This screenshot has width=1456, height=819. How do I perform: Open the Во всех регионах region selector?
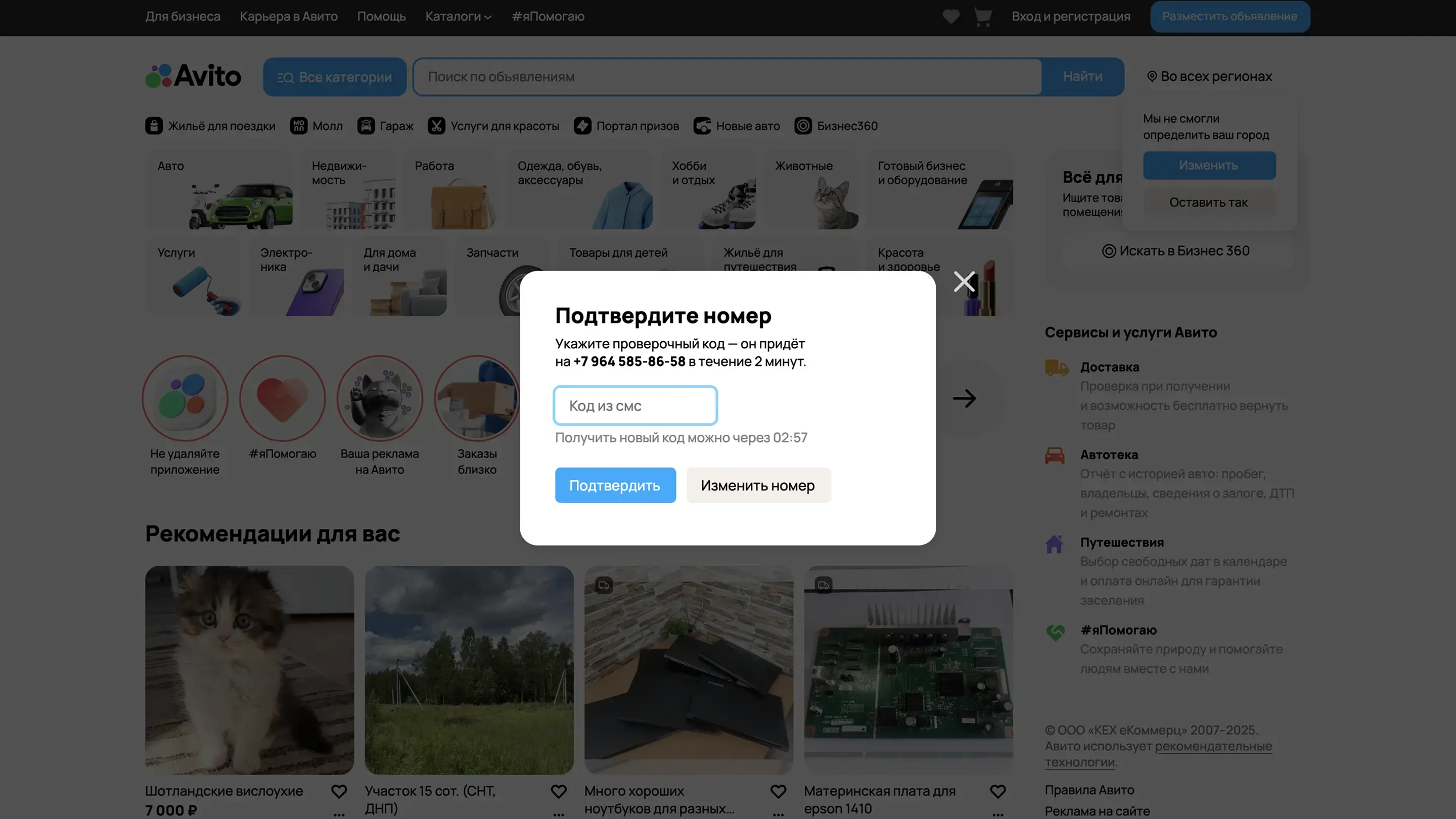pos(1210,76)
